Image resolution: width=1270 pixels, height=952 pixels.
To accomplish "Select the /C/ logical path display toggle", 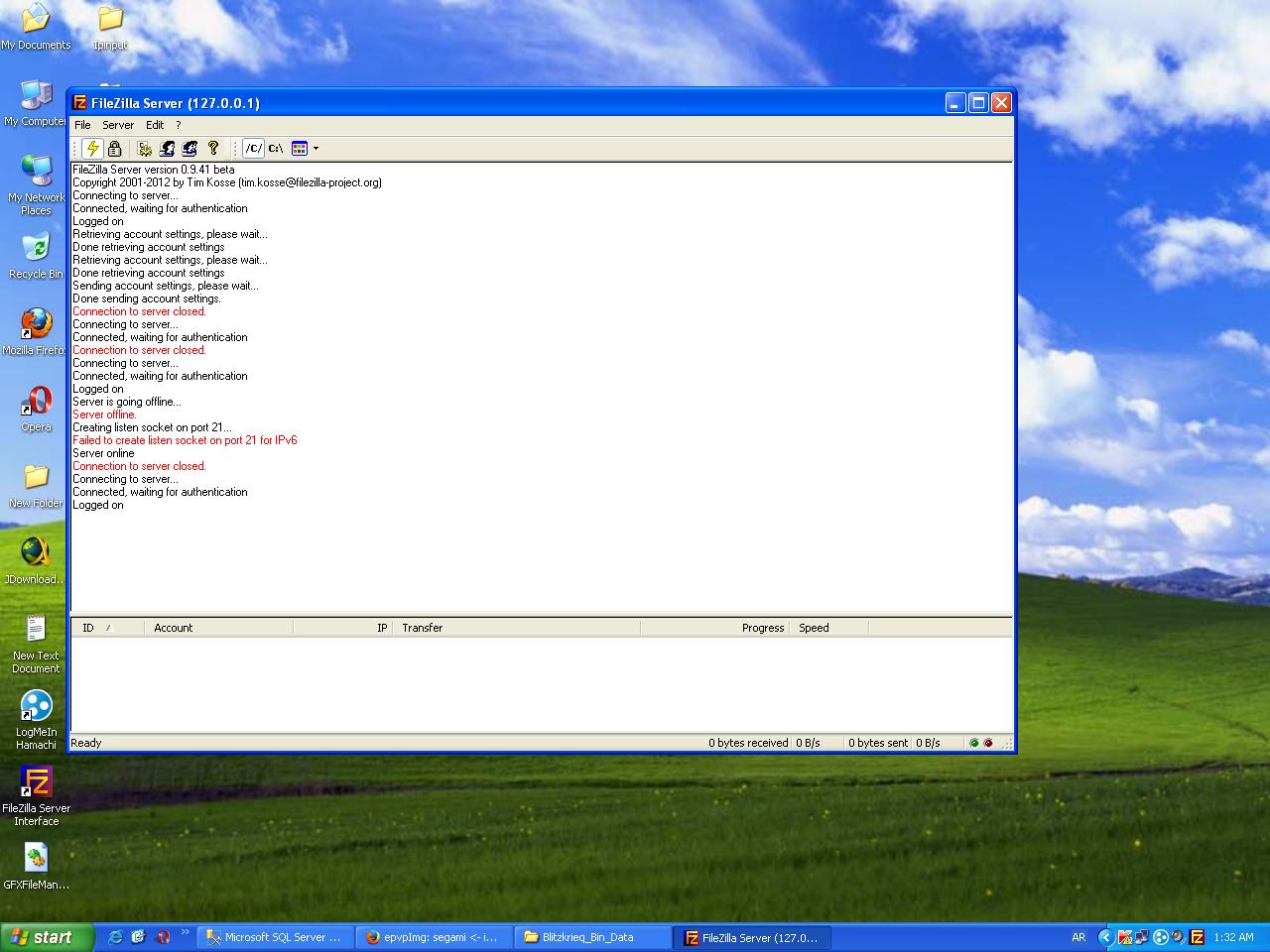I will tap(254, 149).
